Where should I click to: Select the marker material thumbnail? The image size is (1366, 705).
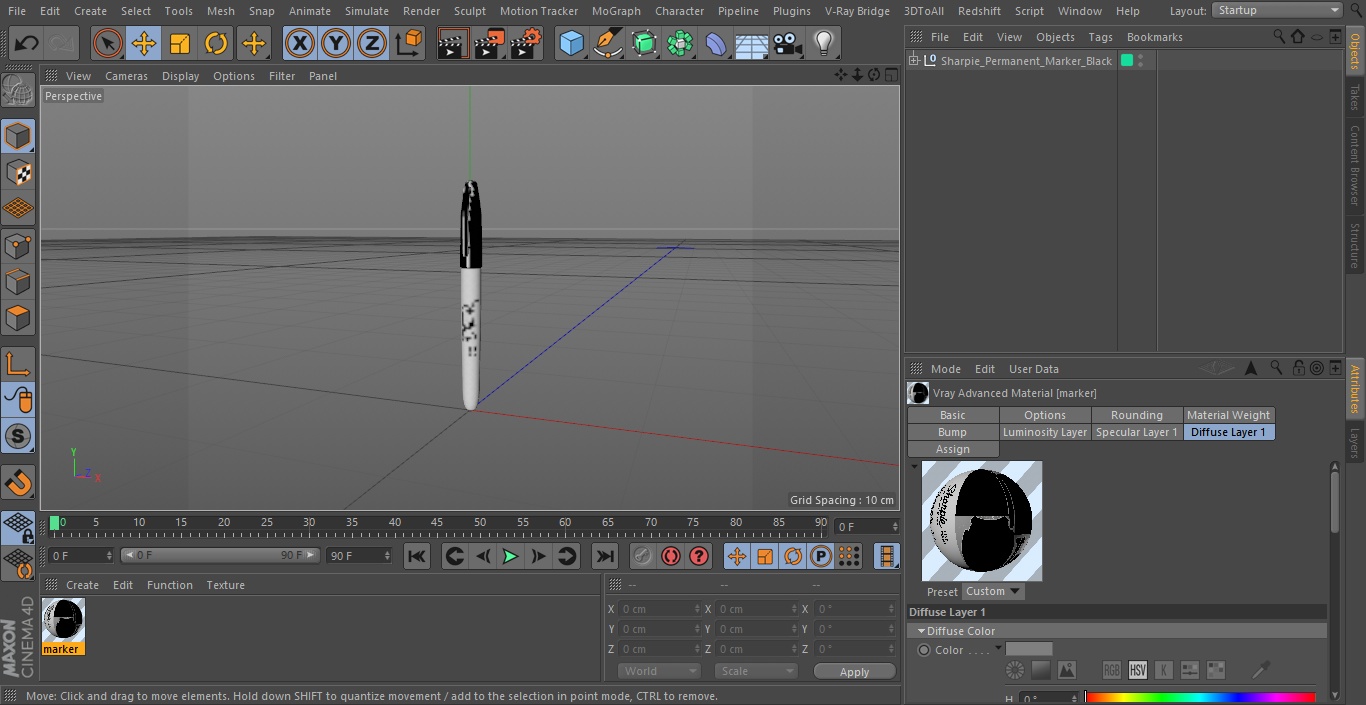63,620
